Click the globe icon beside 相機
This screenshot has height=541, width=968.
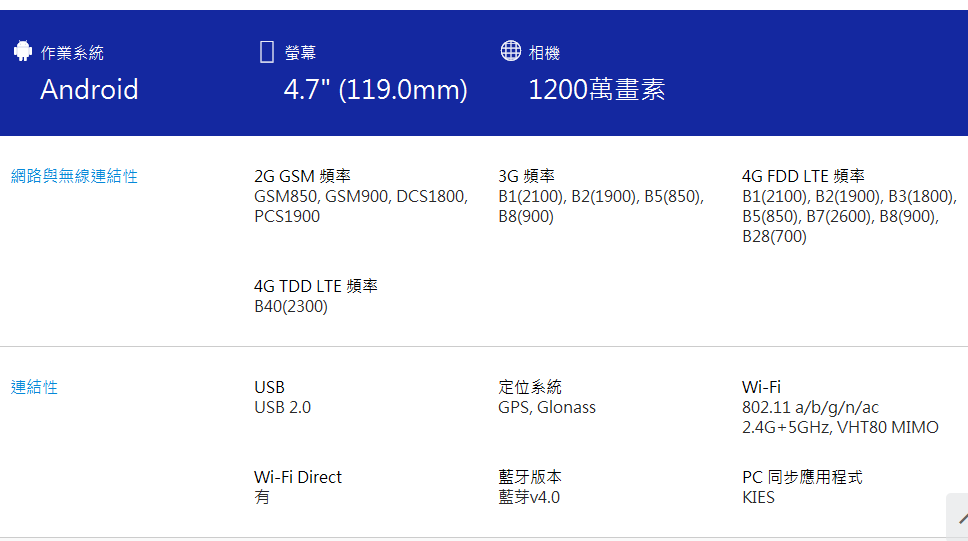pos(511,51)
